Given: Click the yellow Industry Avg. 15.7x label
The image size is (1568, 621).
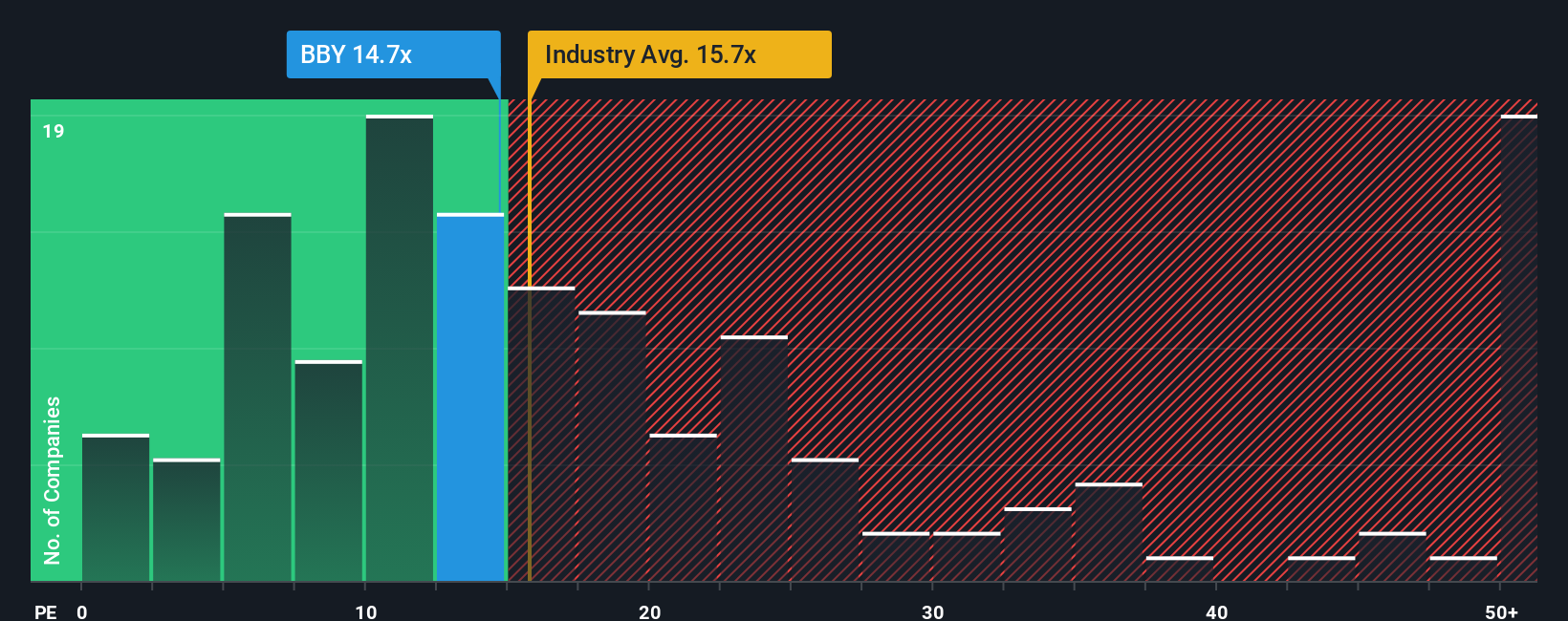Looking at the screenshot, I should tap(680, 54).
